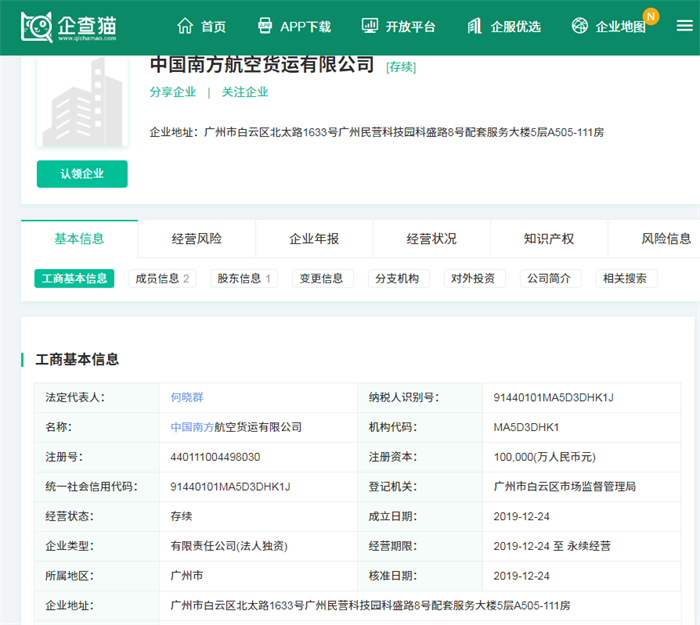Screen dimensions: 700x625
Task: Select the 对外投资 sub-tab
Action: 475,278
